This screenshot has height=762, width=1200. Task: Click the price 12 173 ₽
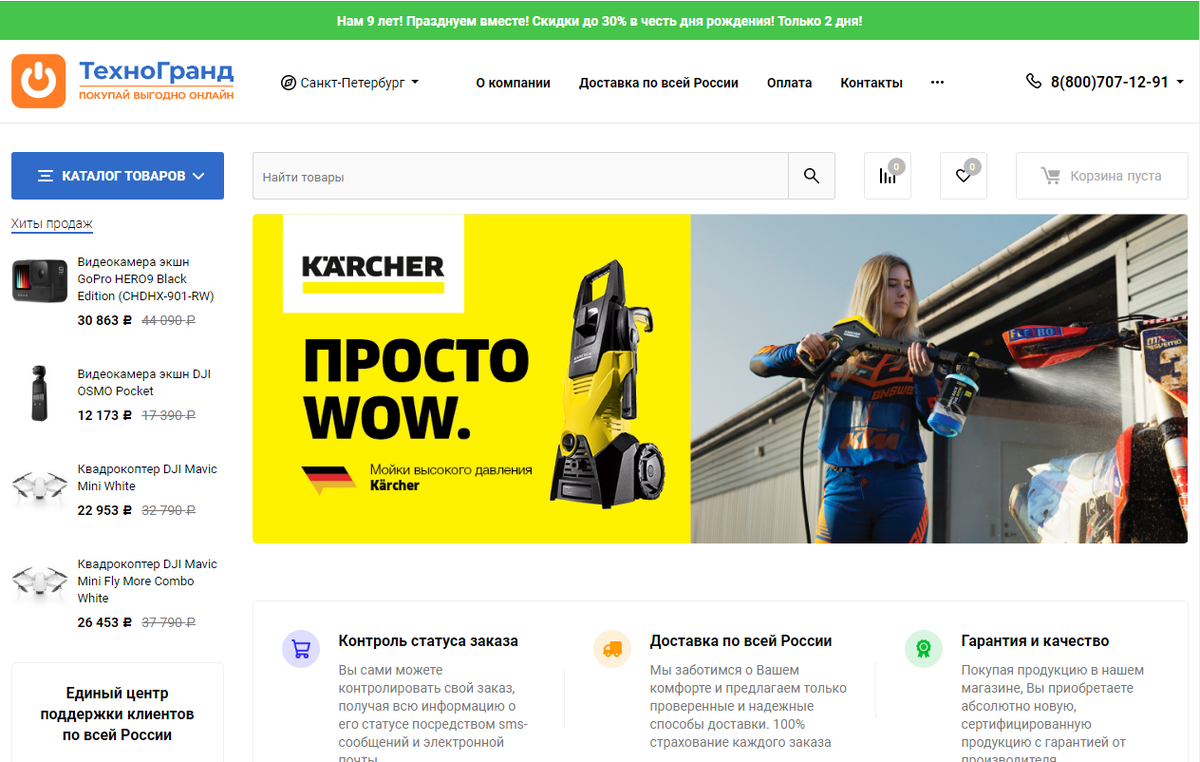(105, 415)
